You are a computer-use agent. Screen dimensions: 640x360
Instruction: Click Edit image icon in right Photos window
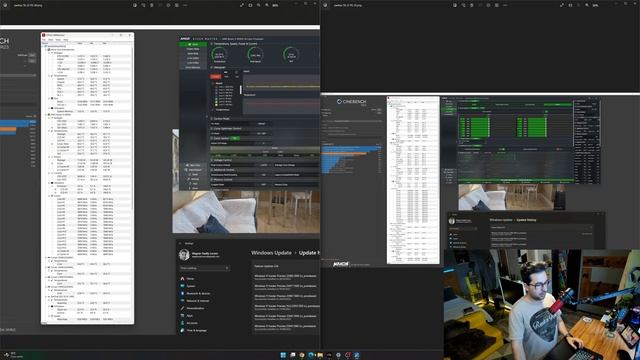point(454,5)
